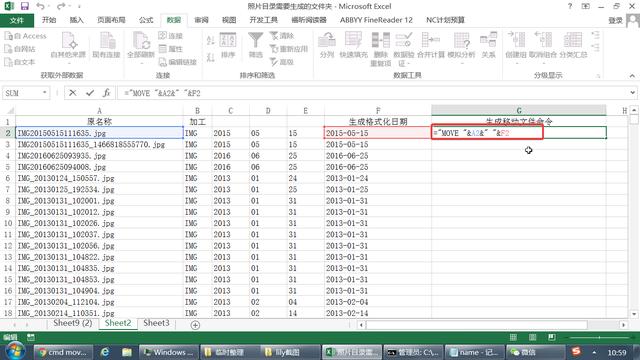The width and height of the screenshot is (640, 360).
Task: Expand 自其他来源 other sources dropdown
Action: pos(68,63)
